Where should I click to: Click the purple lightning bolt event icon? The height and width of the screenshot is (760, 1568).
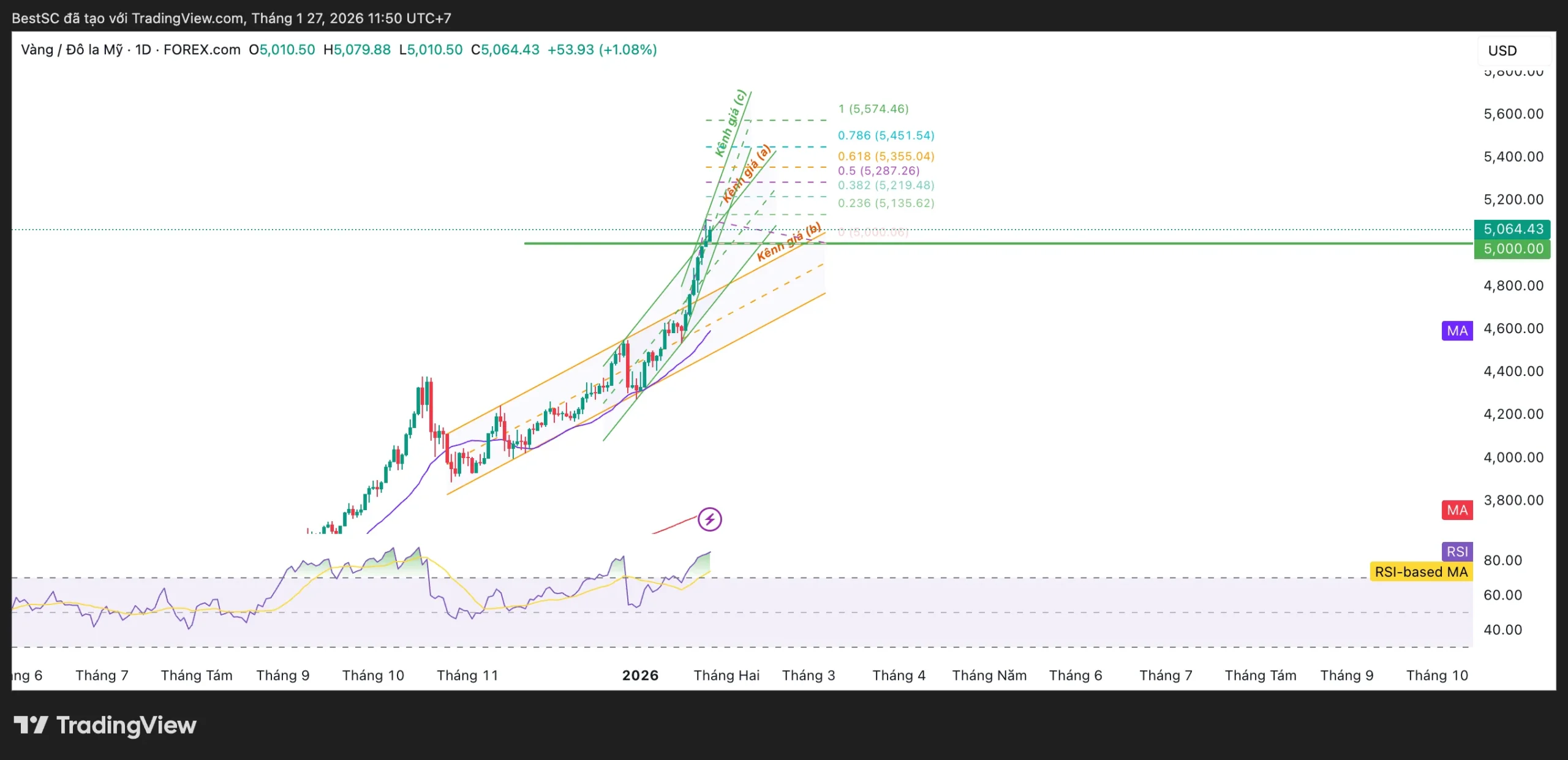point(709,519)
